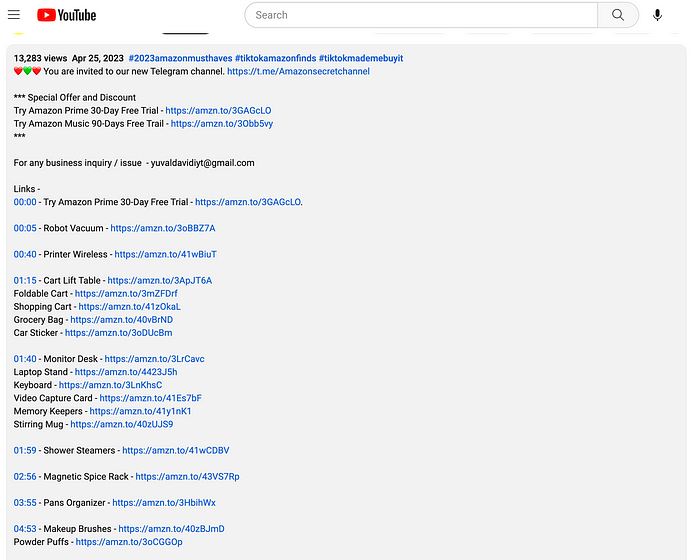Open the Laptop Stand link
The height and width of the screenshot is (560, 700).
(x=126, y=372)
